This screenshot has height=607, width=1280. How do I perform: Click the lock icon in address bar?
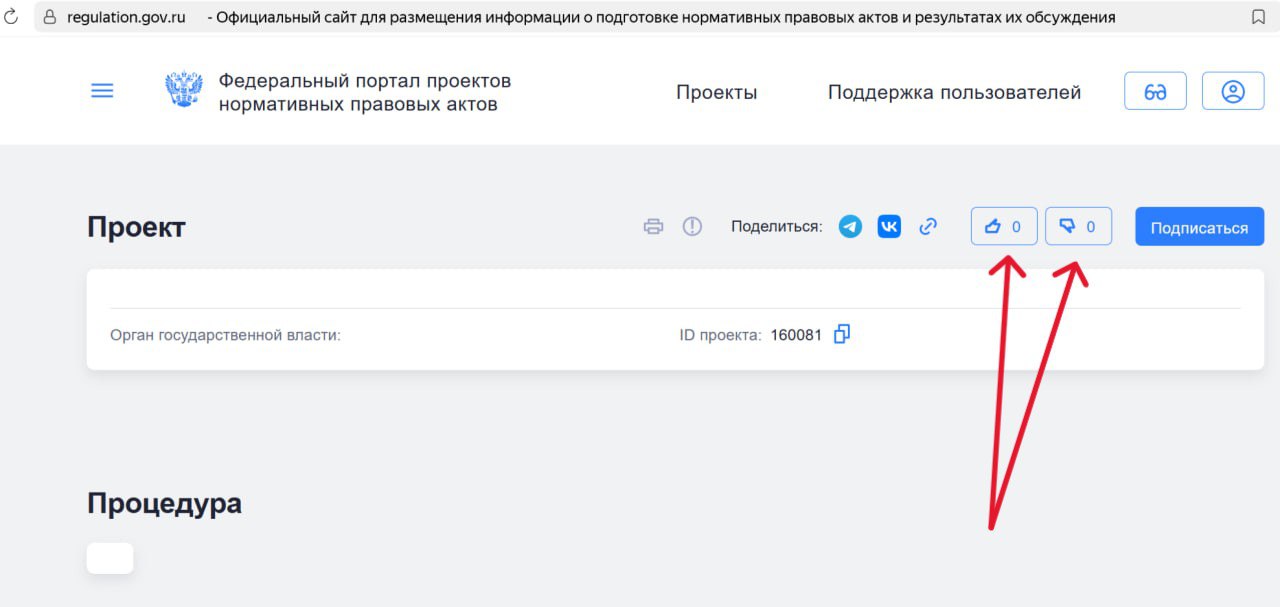tap(50, 17)
